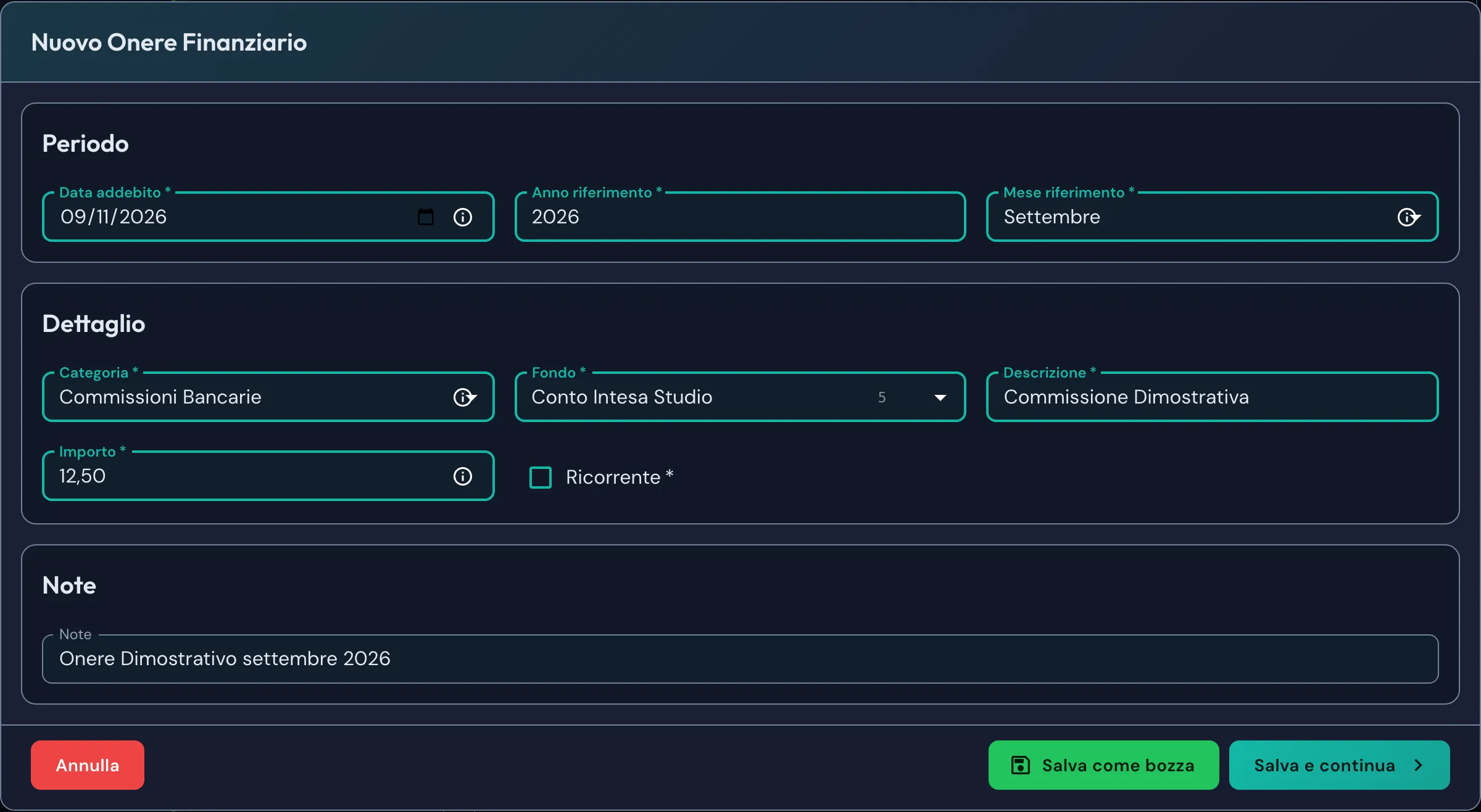Click the date value 09/11/2026
Viewport: 1481px width, 812px height.
(114, 217)
